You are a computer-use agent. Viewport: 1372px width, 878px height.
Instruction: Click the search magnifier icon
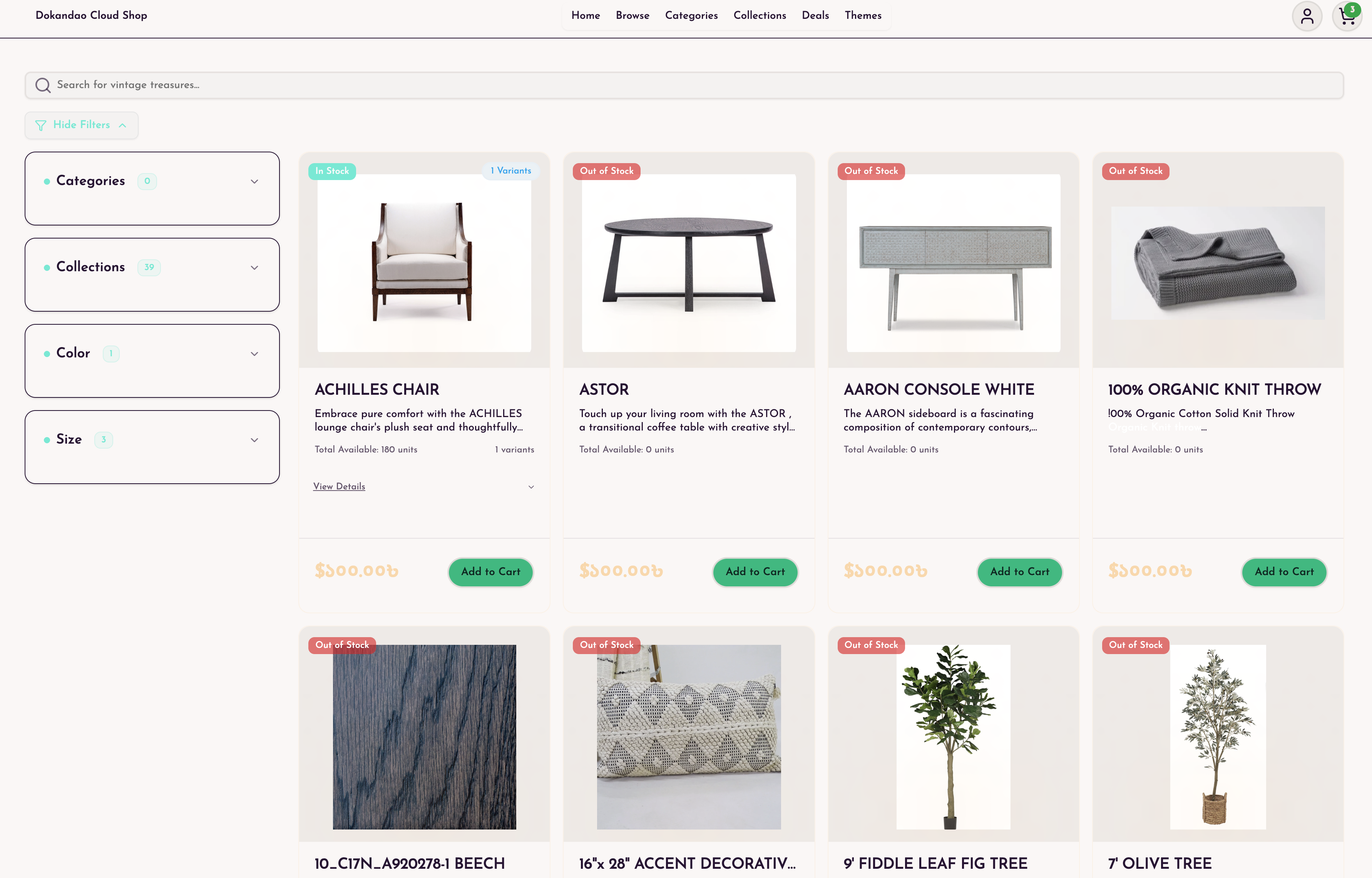(43, 85)
